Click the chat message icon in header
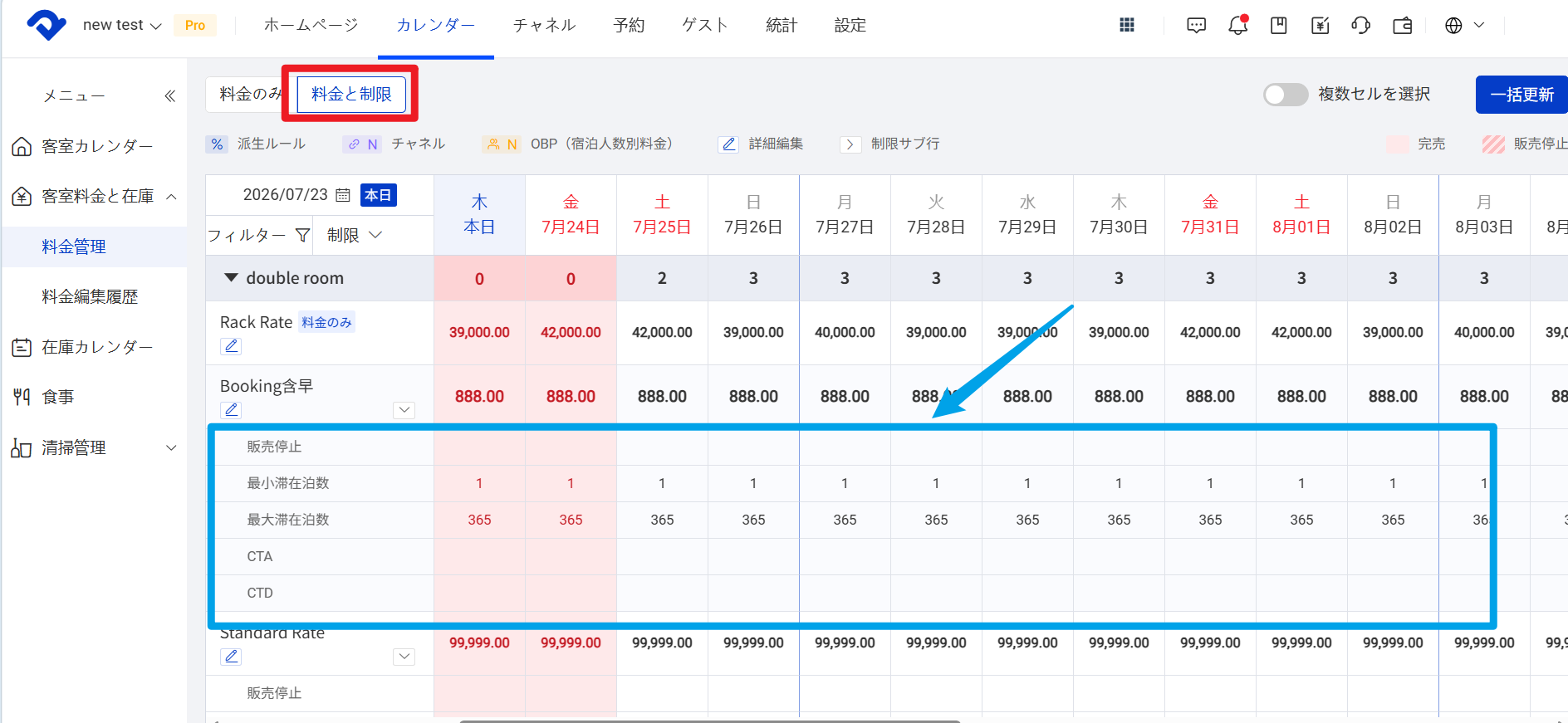 click(x=1196, y=25)
